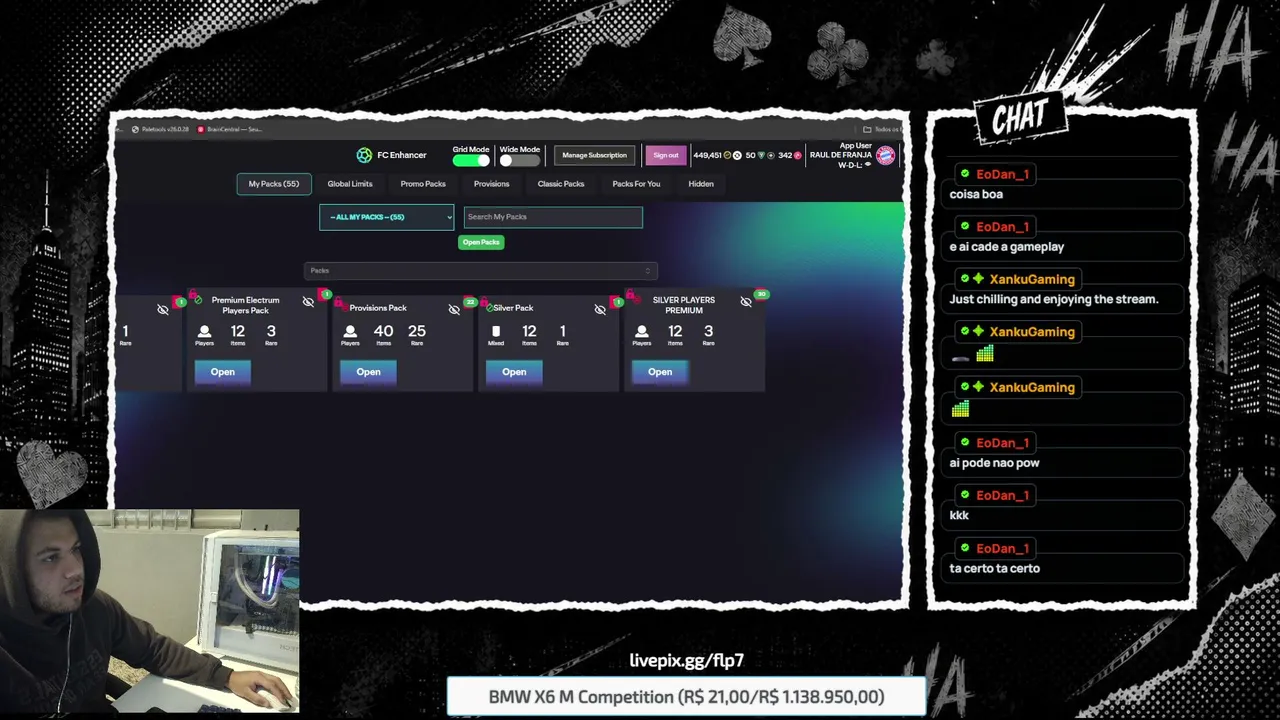
Task: Click the green Open Packs button
Action: pos(481,242)
